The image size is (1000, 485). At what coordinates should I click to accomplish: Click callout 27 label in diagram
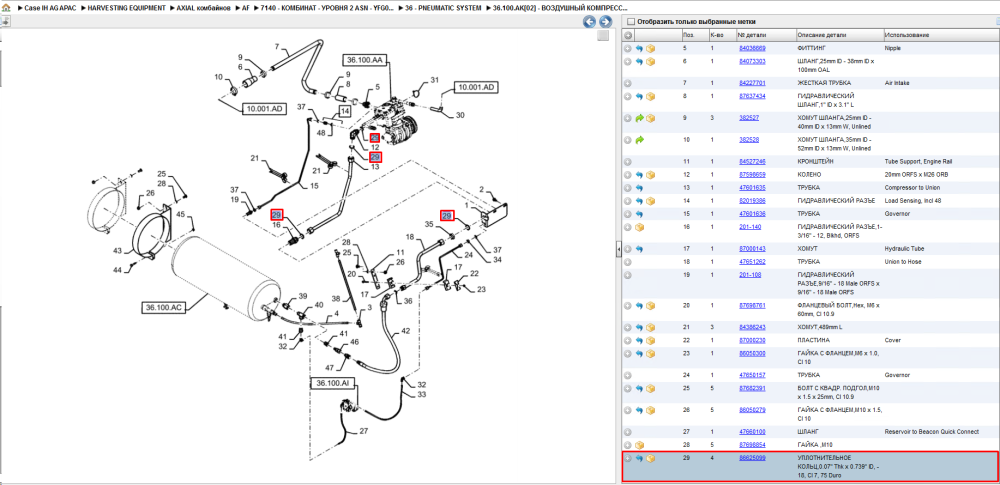[x=364, y=431]
